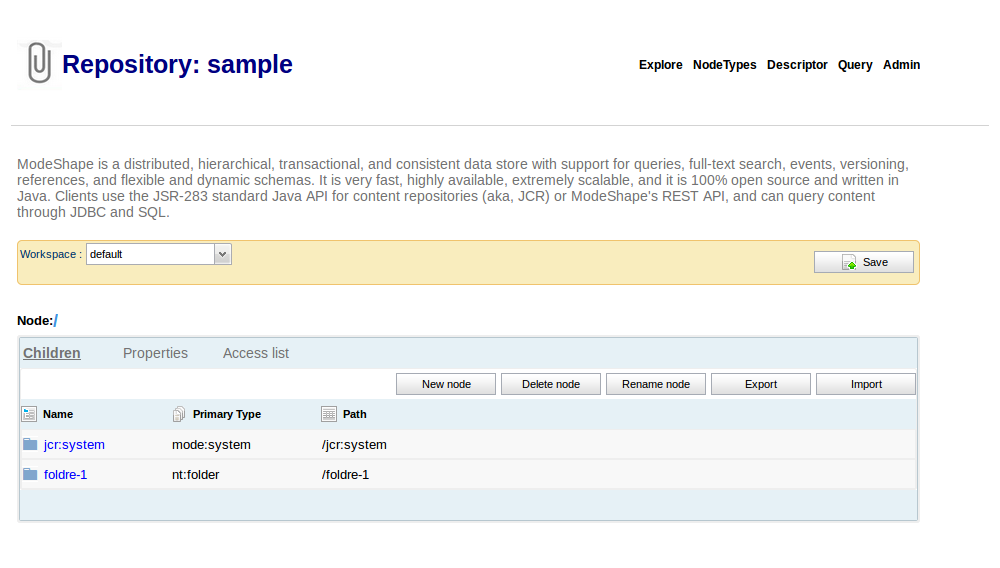Image resolution: width=1000 pixels, height=568 pixels.
Task: Click the Primary Type column icon
Action: tap(179, 414)
